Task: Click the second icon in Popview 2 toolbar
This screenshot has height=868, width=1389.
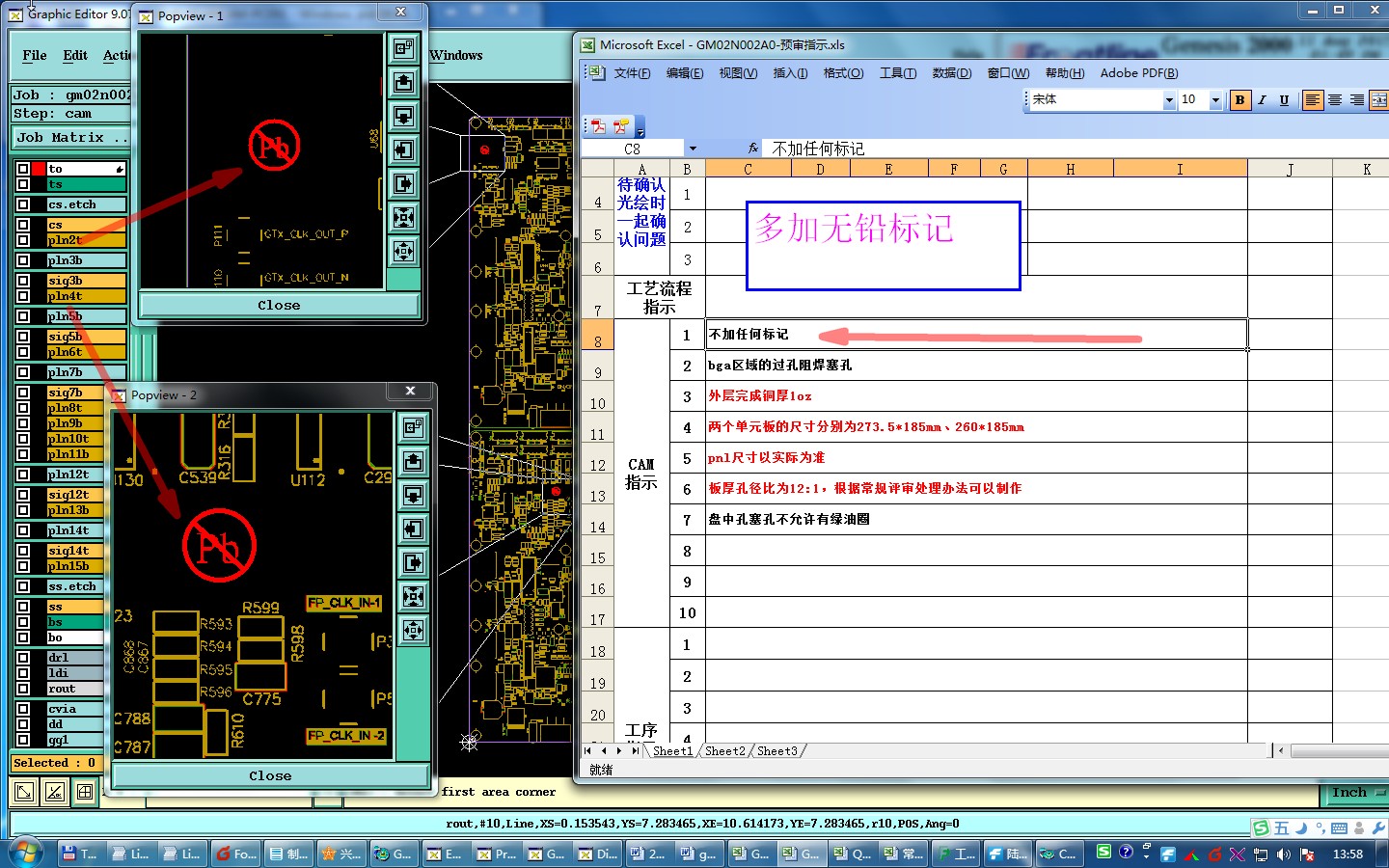Action: coord(413,461)
